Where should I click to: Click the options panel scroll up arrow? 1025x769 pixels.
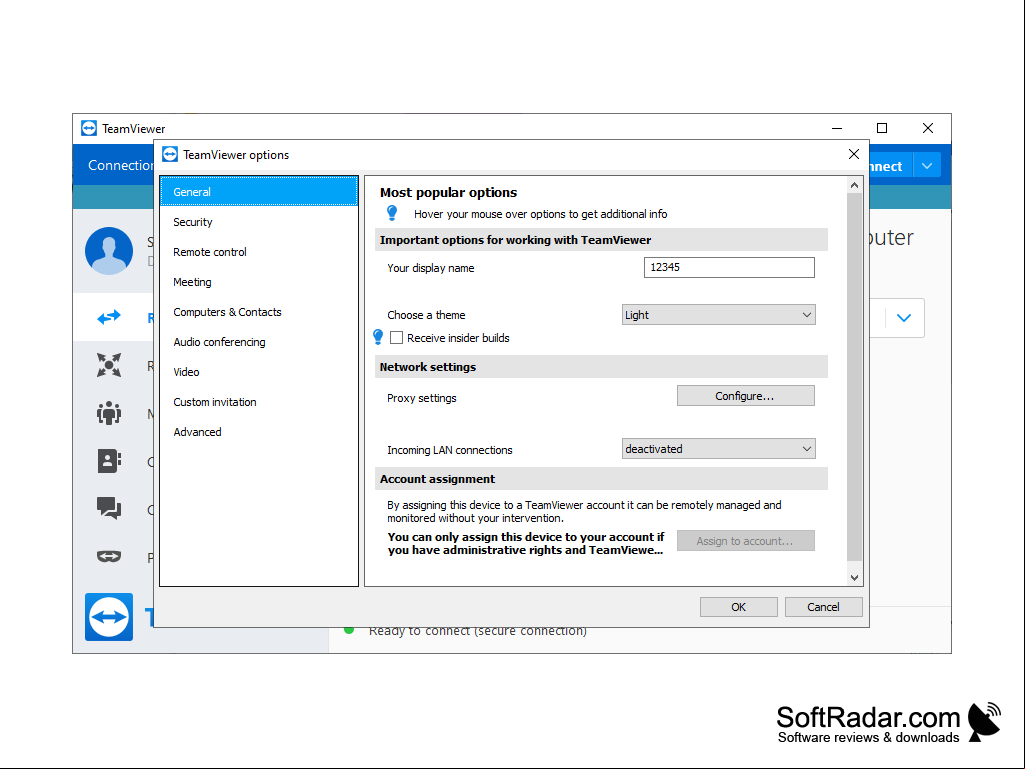click(x=854, y=186)
